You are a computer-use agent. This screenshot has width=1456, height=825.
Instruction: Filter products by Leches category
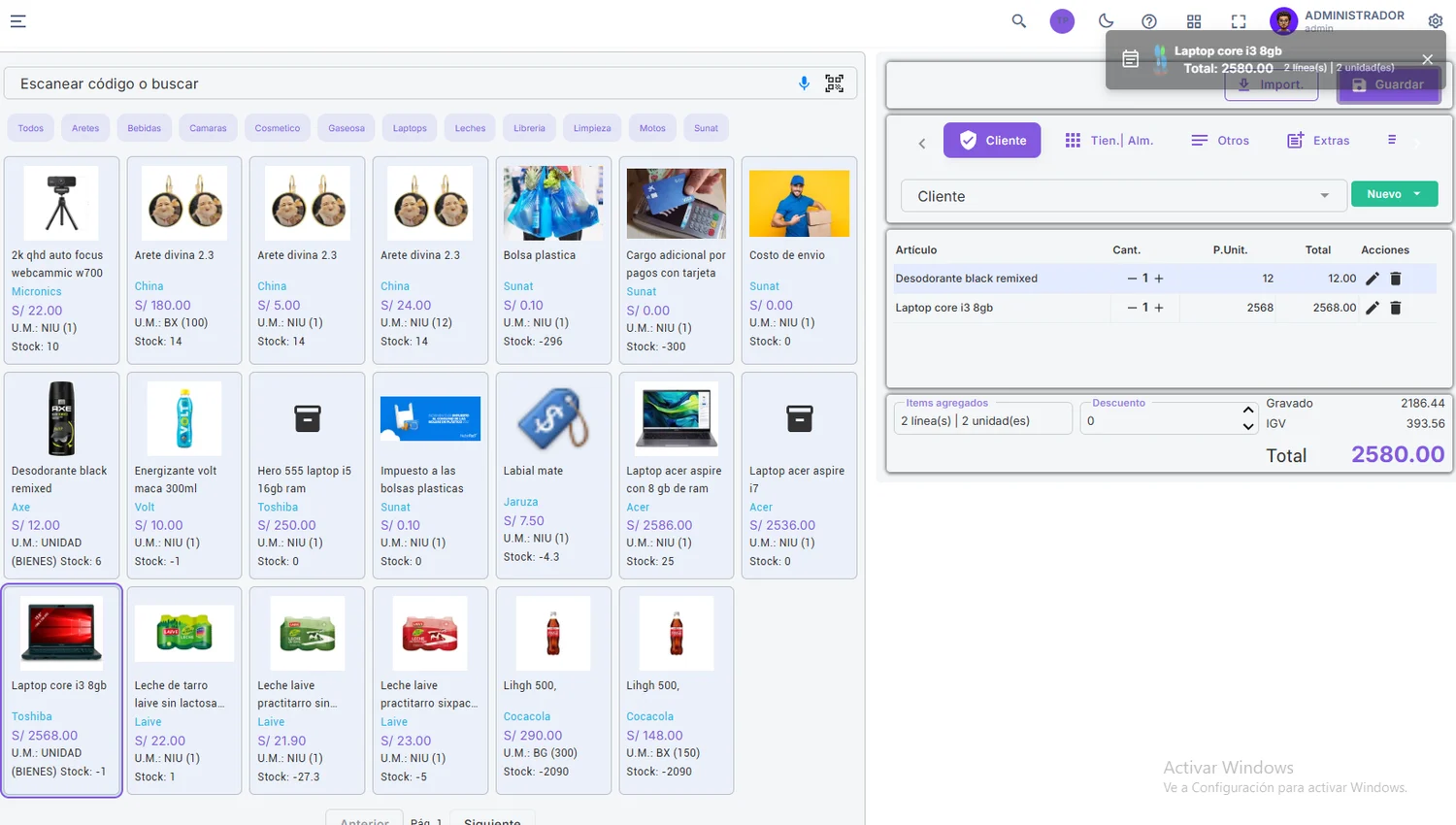[471, 128]
